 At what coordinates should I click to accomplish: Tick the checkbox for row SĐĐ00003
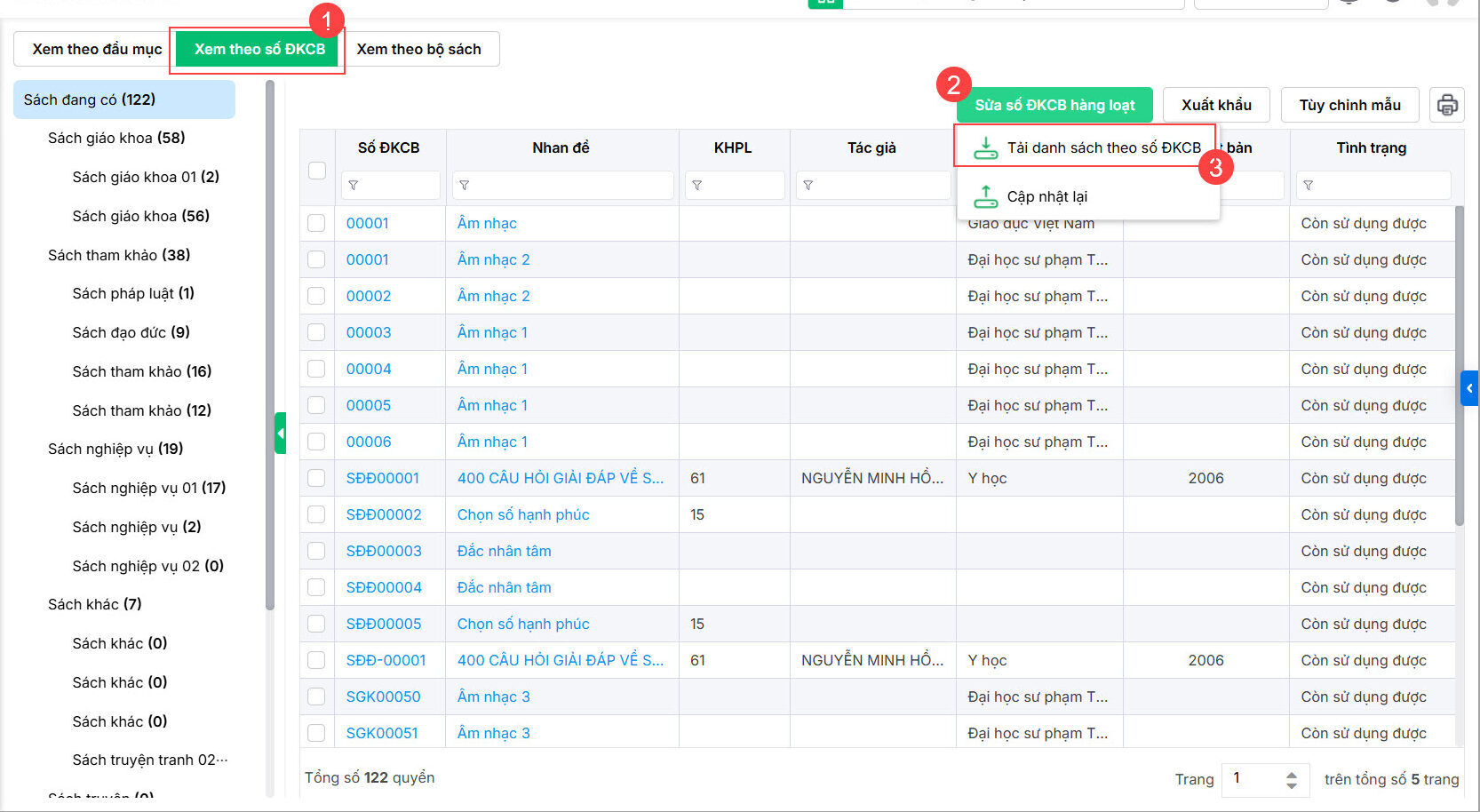click(x=316, y=551)
